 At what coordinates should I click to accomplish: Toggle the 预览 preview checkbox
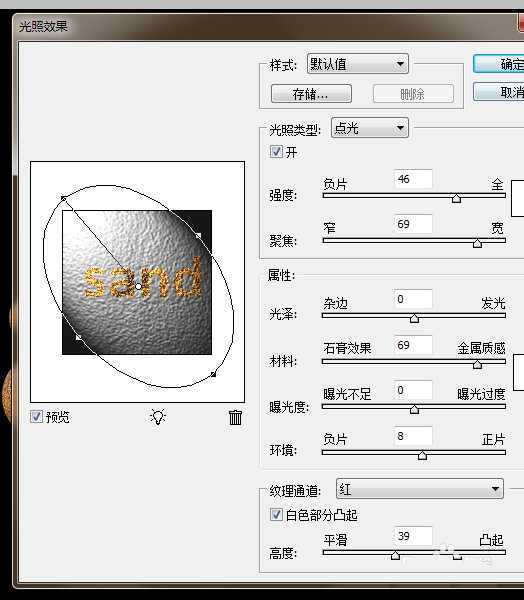37,416
